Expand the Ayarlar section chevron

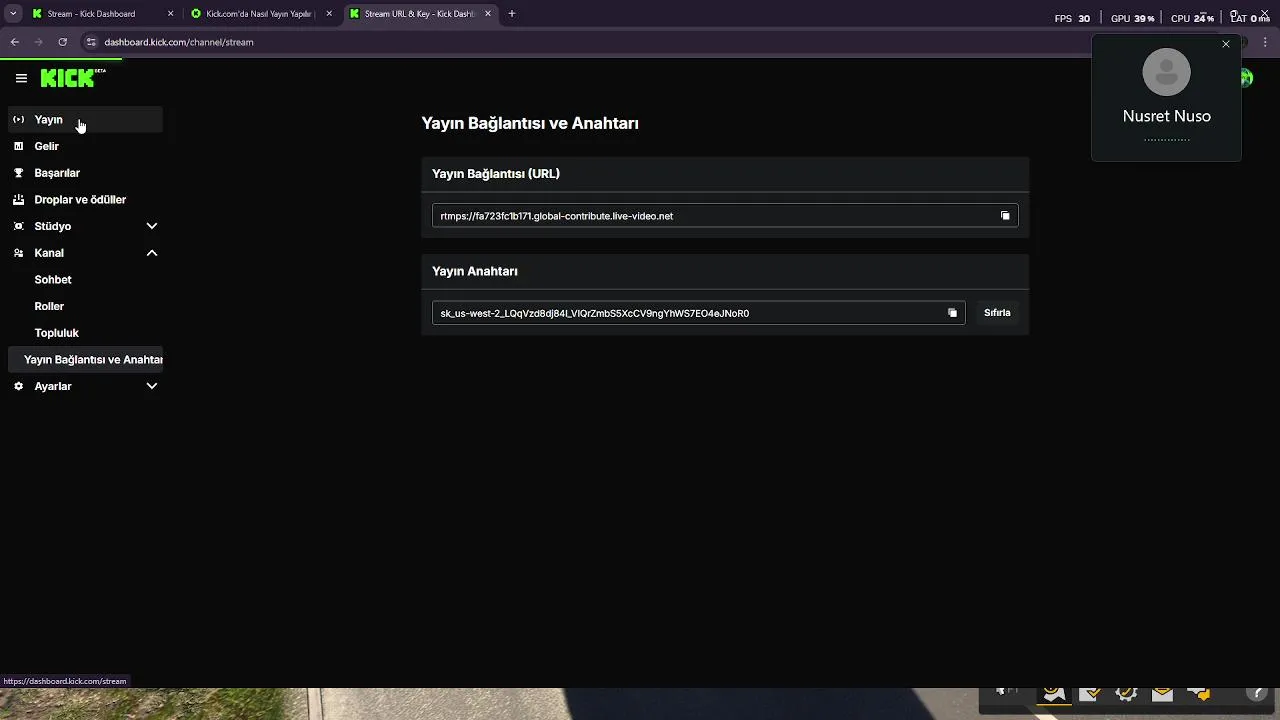152,386
